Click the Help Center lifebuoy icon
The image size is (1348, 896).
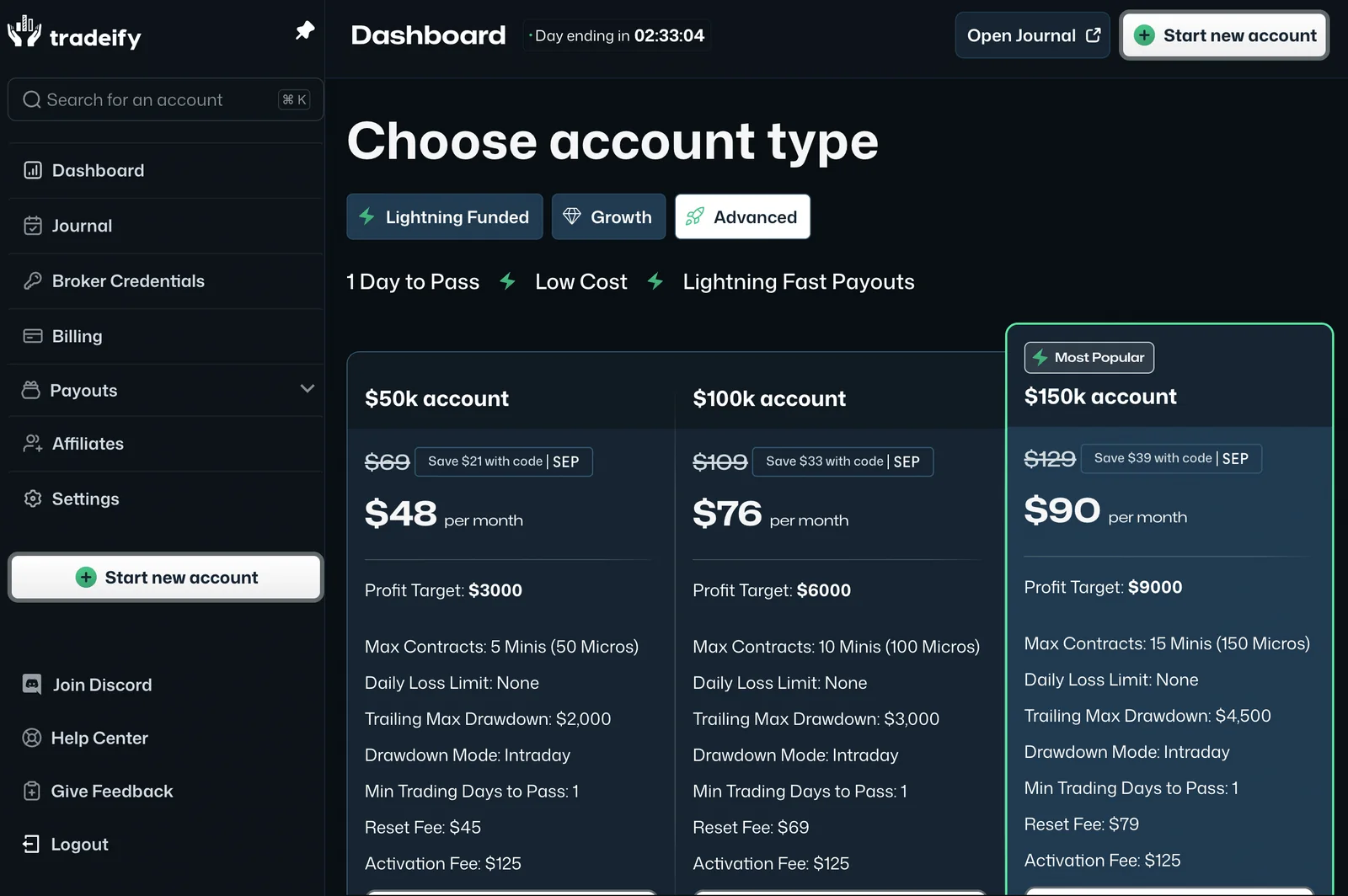[x=32, y=738]
